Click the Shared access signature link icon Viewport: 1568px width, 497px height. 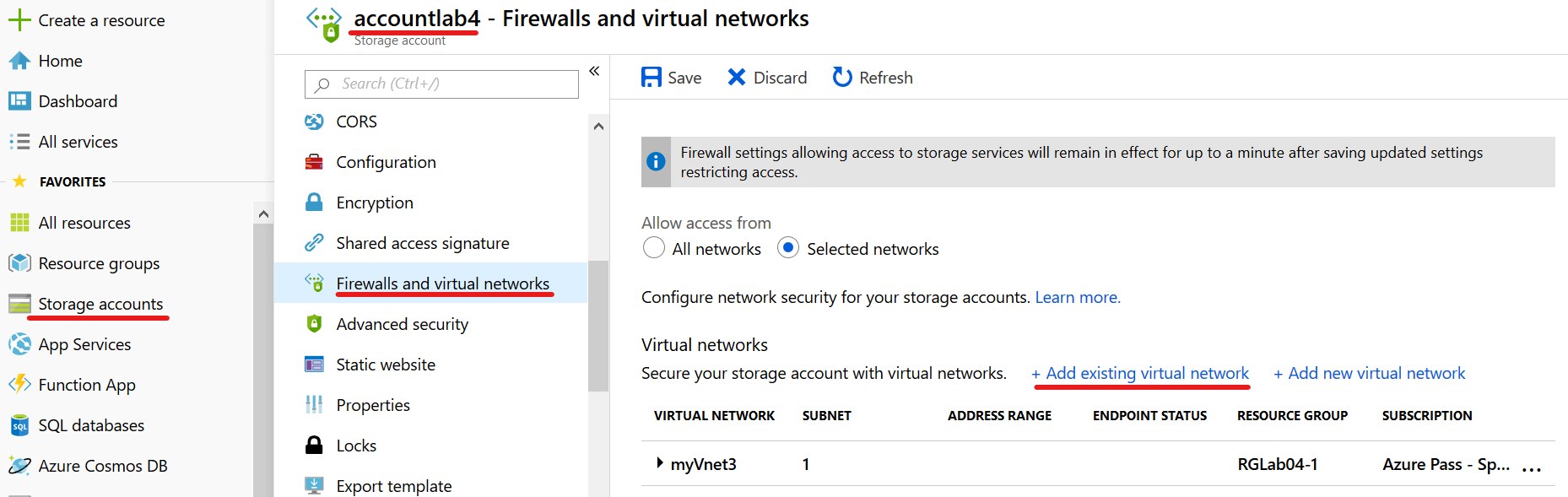[x=314, y=243]
